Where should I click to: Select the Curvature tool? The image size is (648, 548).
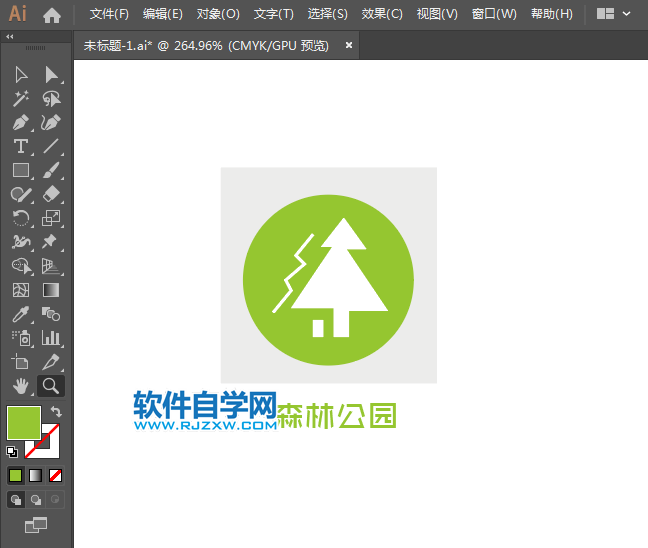click(52, 123)
